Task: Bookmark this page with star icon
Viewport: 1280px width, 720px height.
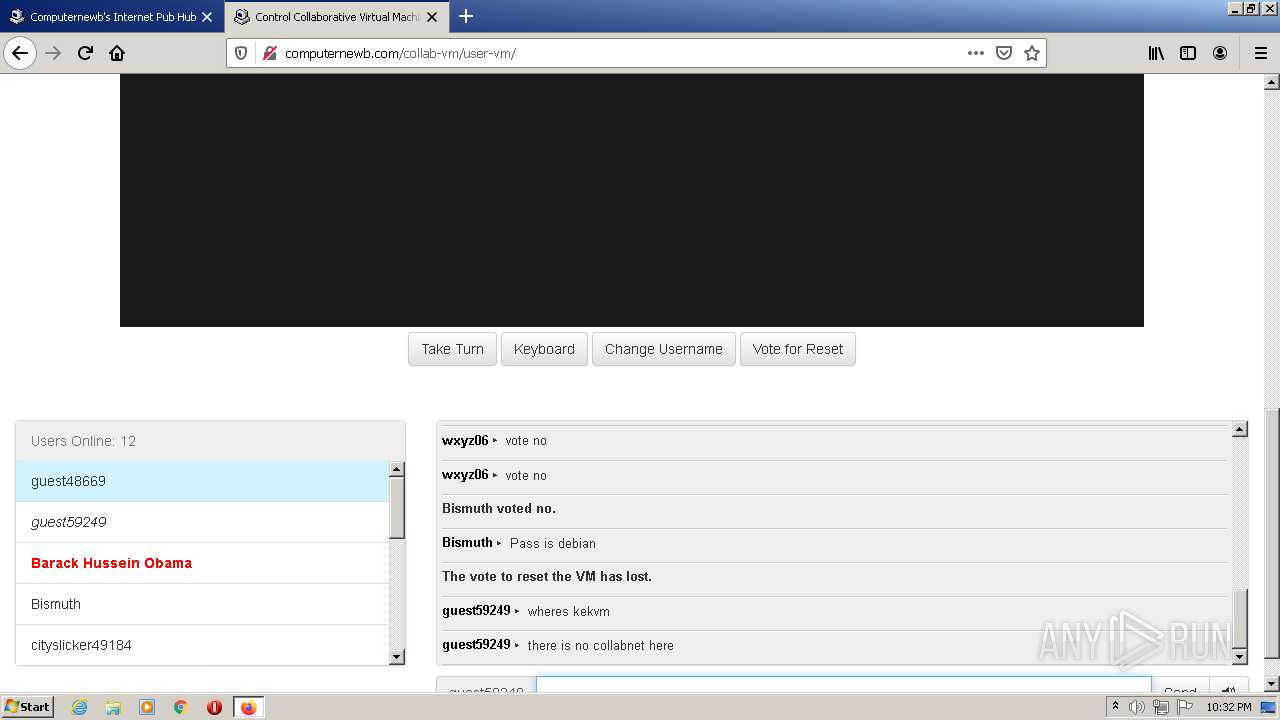Action: pos(1032,53)
